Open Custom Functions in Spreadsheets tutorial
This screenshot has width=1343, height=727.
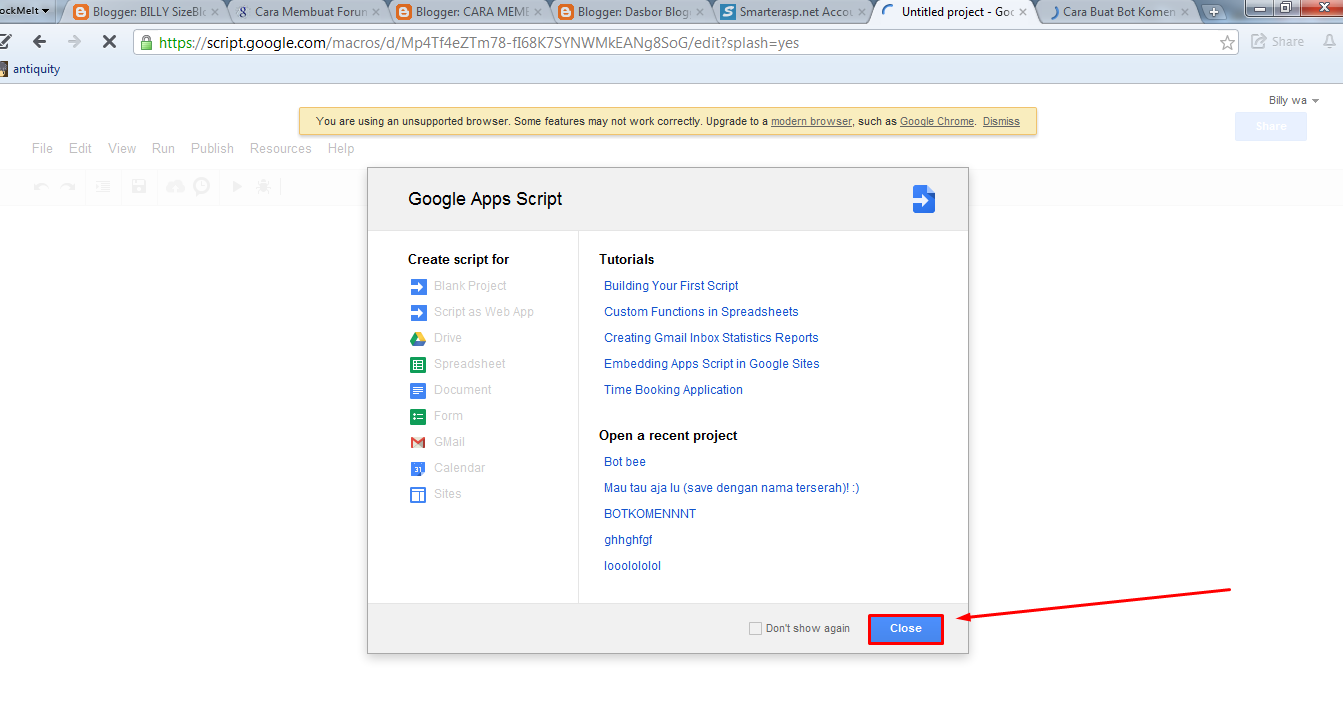click(701, 312)
